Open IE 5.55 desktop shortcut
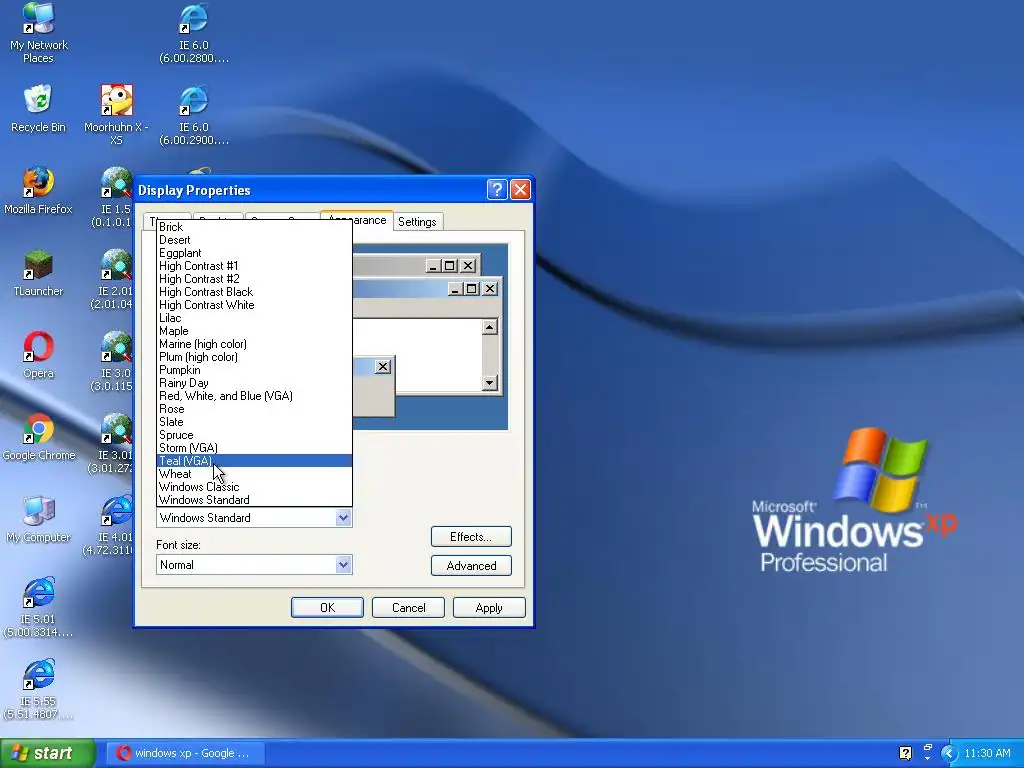The height and width of the screenshot is (768, 1024). pyautogui.click(x=38, y=689)
